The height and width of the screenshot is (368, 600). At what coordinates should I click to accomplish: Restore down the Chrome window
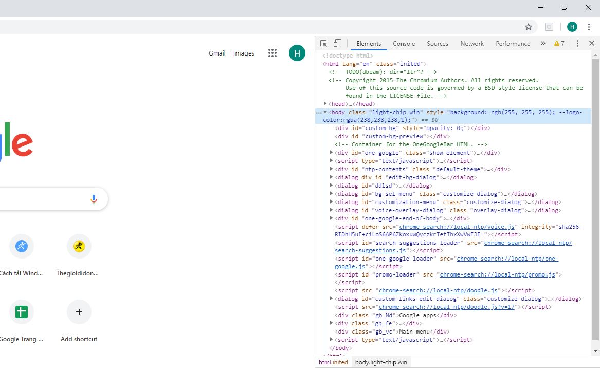click(x=564, y=8)
